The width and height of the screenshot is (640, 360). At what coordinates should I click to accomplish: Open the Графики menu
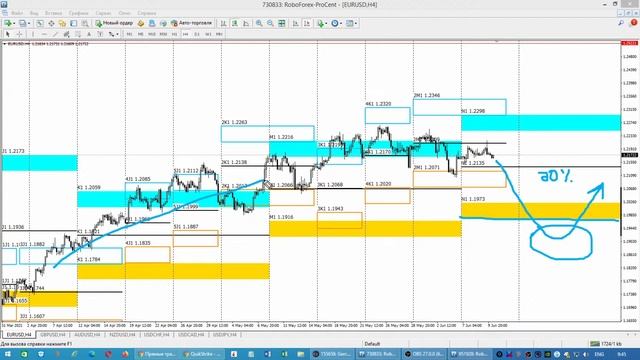click(78, 13)
